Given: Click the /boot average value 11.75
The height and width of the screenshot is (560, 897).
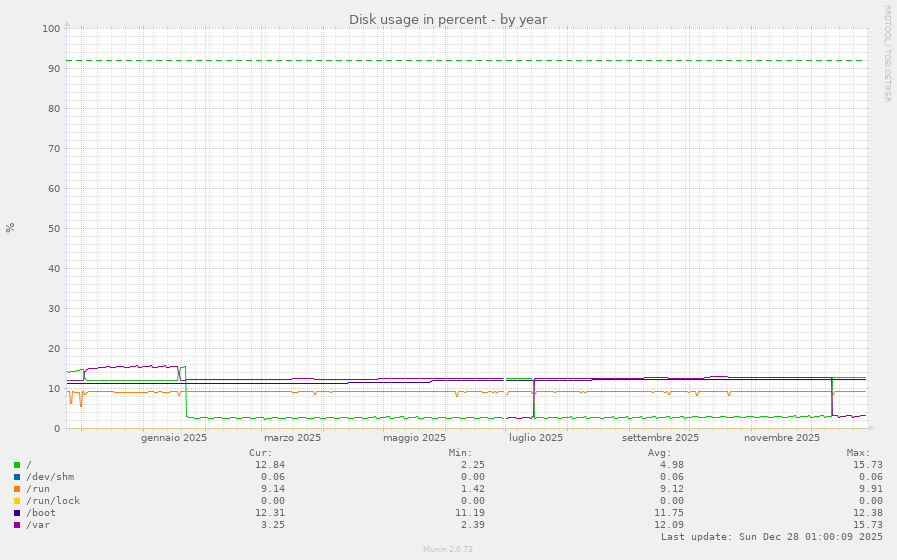Looking at the screenshot, I should 669,513.
